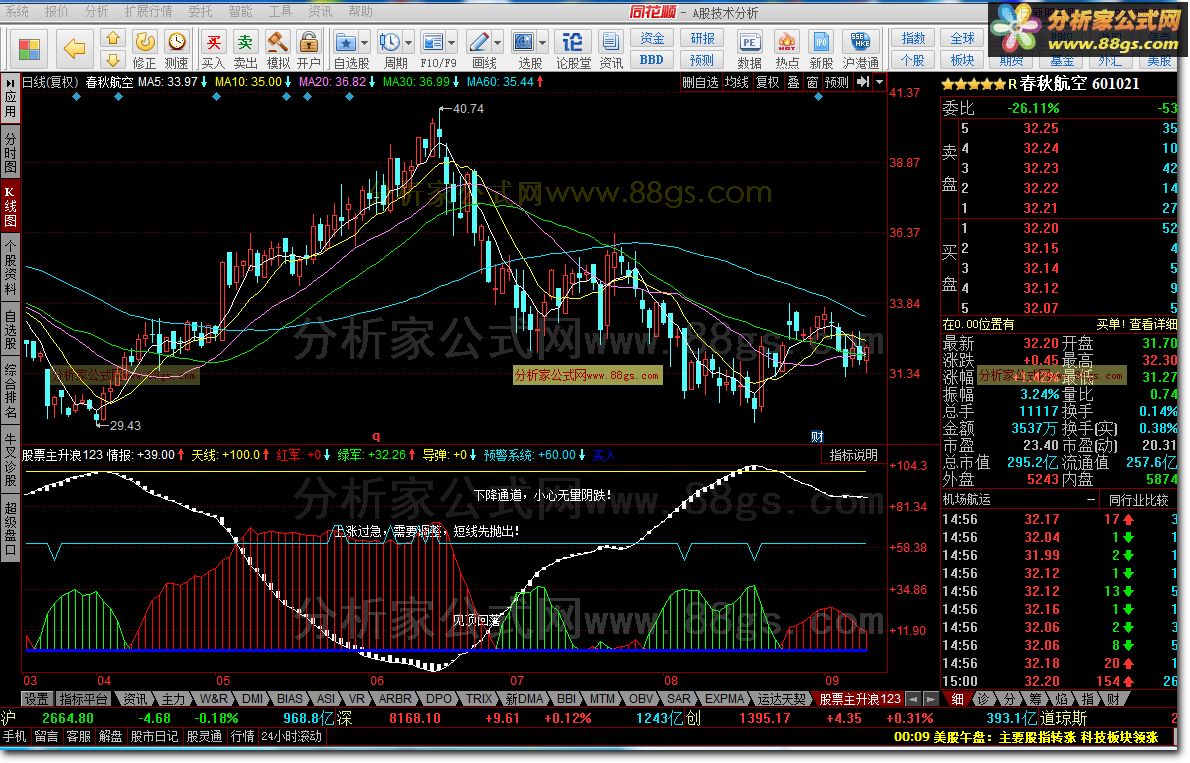Toggle 叠 overlay mode

click(x=793, y=82)
